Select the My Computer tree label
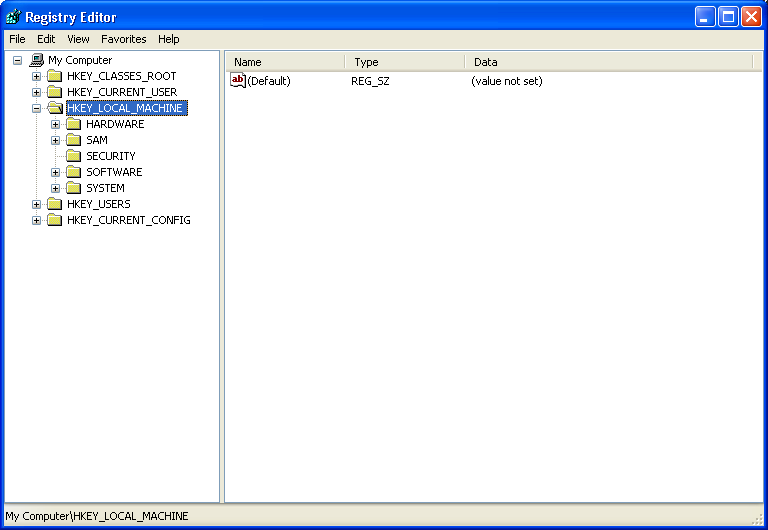The height and width of the screenshot is (530, 768). [80, 60]
